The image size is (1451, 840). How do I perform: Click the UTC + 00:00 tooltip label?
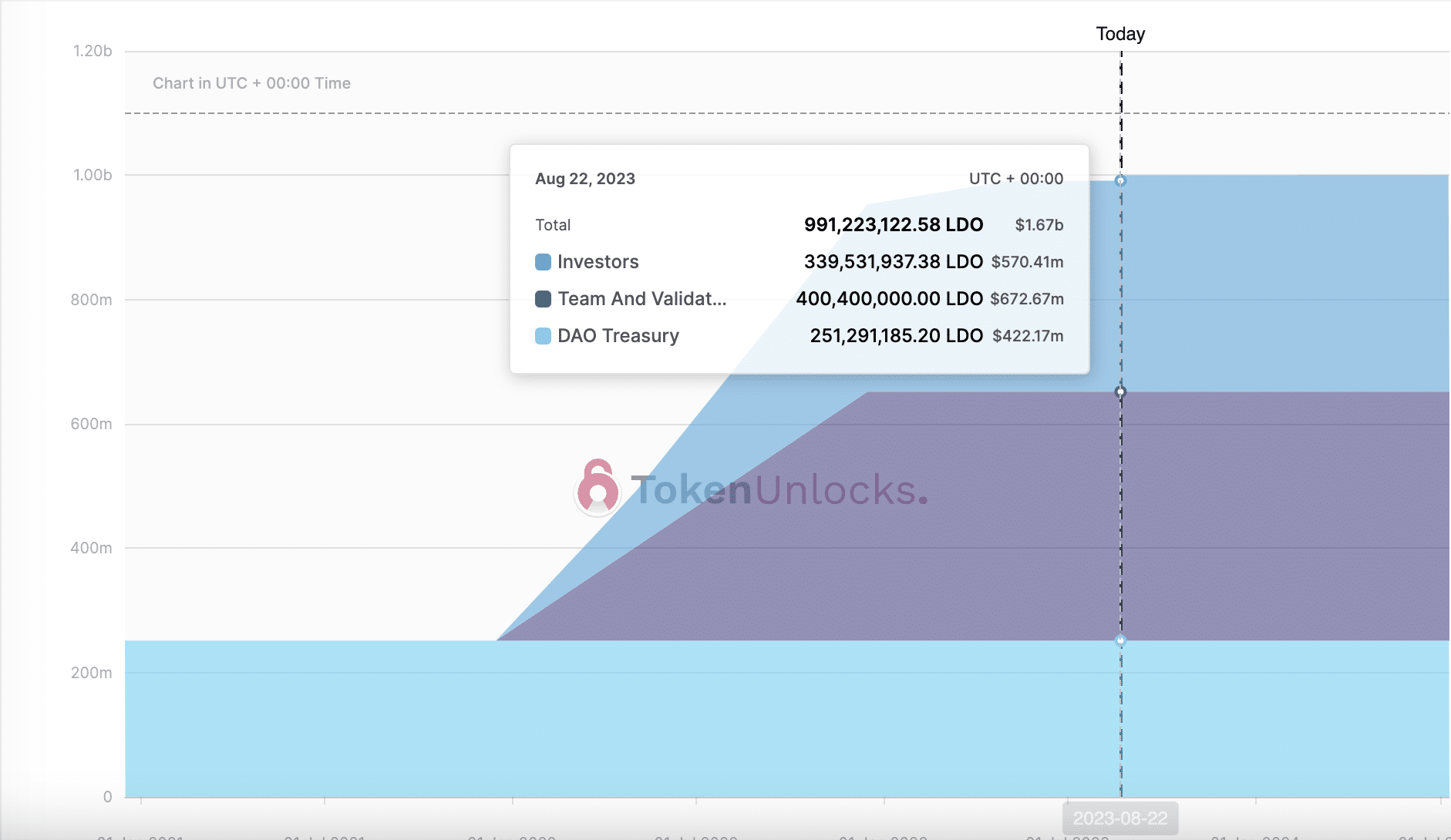point(1016,179)
